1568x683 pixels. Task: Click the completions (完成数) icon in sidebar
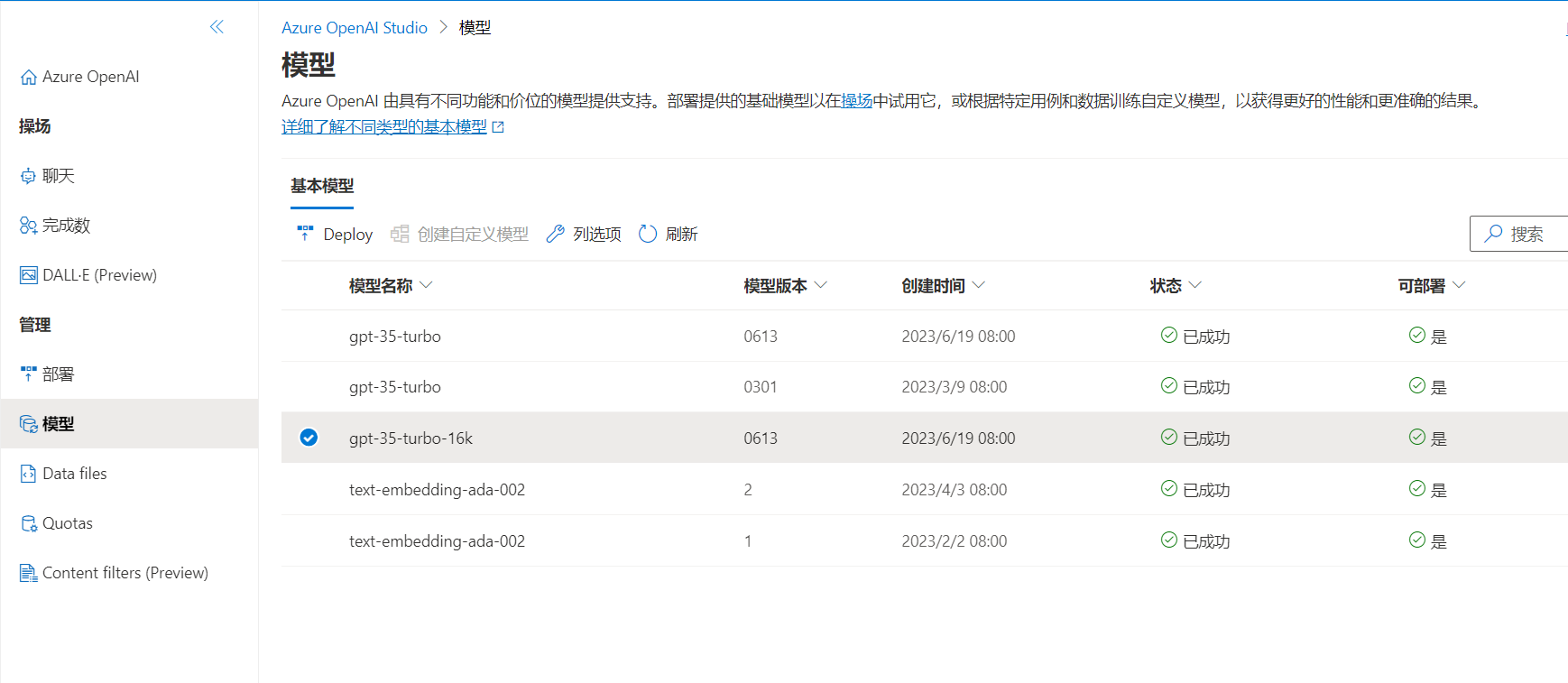coord(29,226)
